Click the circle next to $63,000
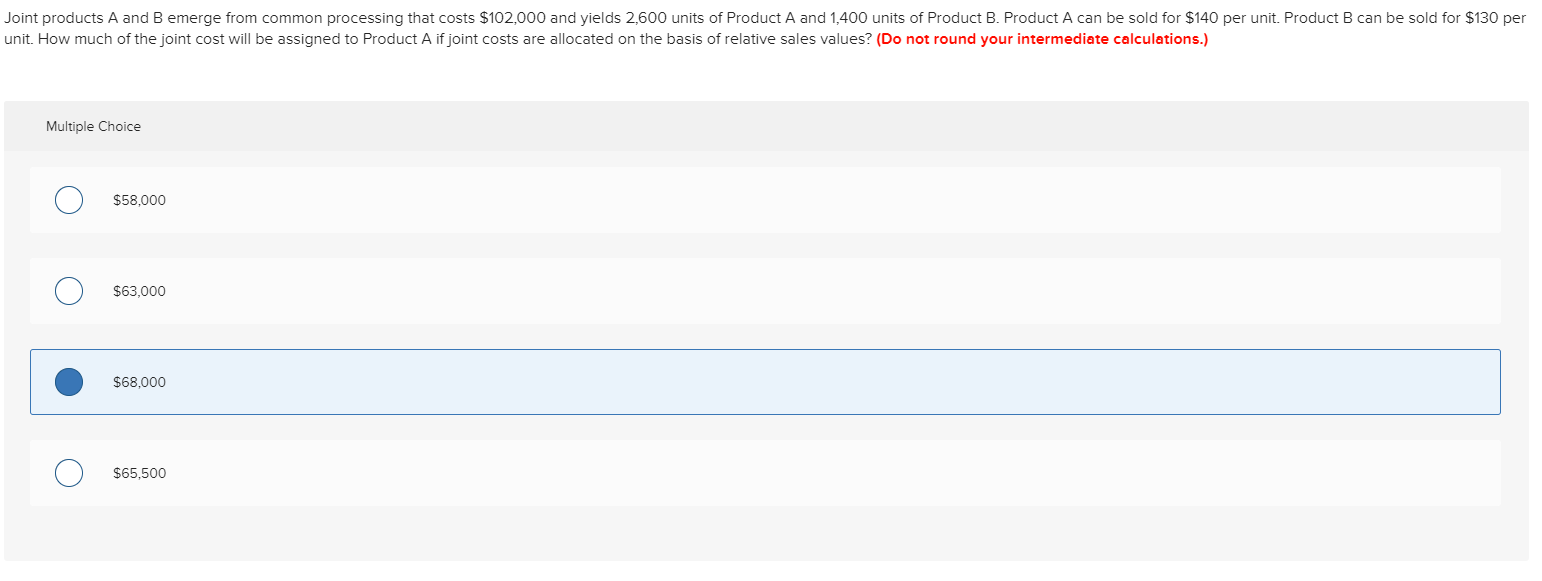 point(68,290)
